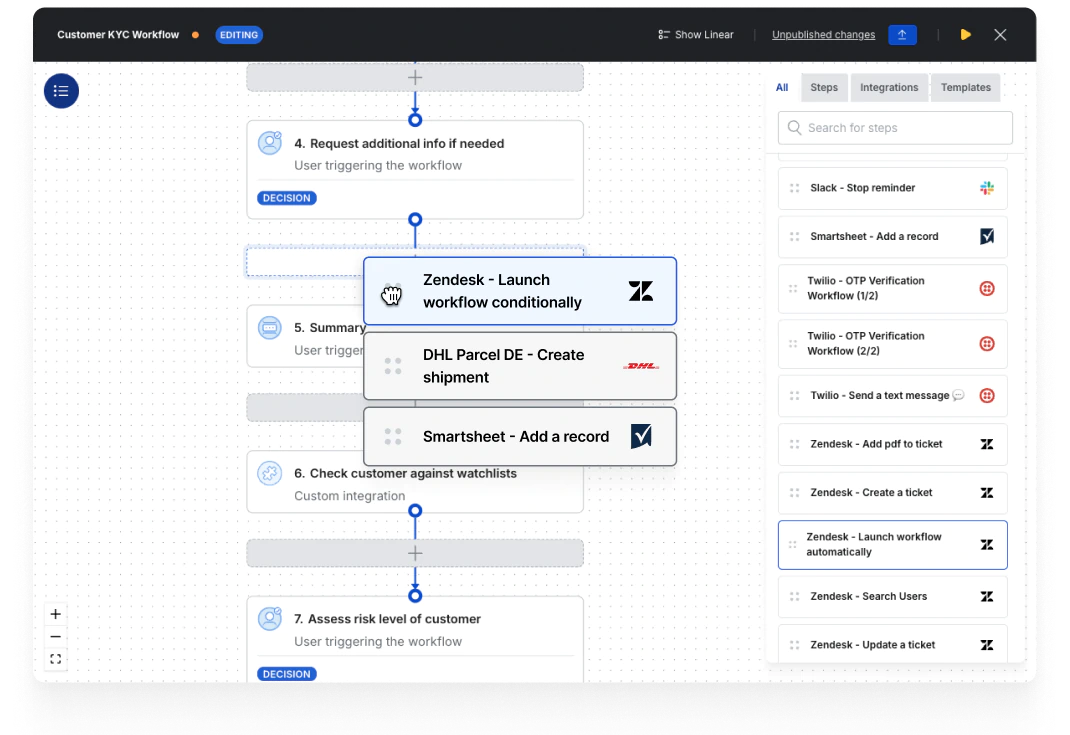The width and height of the screenshot is (1070, 735).
Task: Click the dragged Zendesk - Launch workflow conditionally card
Action: pyautogui.click(x=520, y=291)
